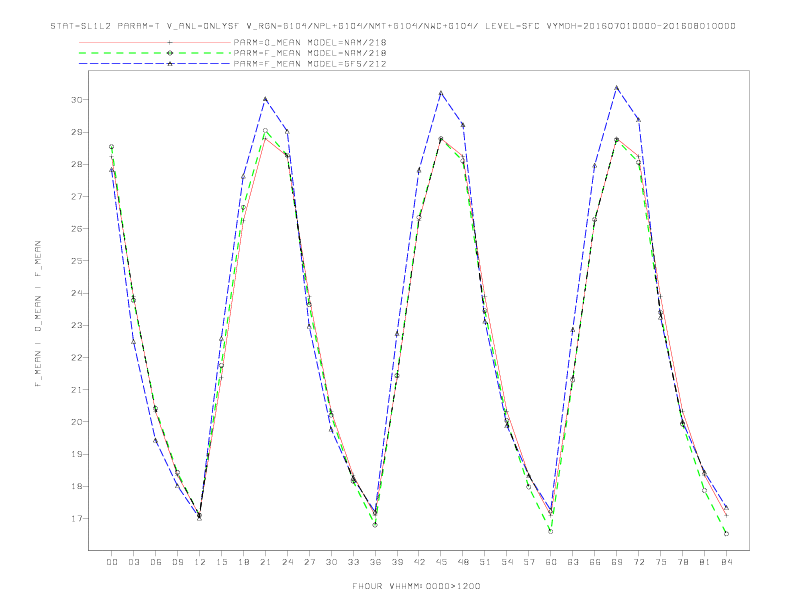Click x-axis forecast hour label 00
This screenshot has height=612, width=792.
click(x=112, y=562)
